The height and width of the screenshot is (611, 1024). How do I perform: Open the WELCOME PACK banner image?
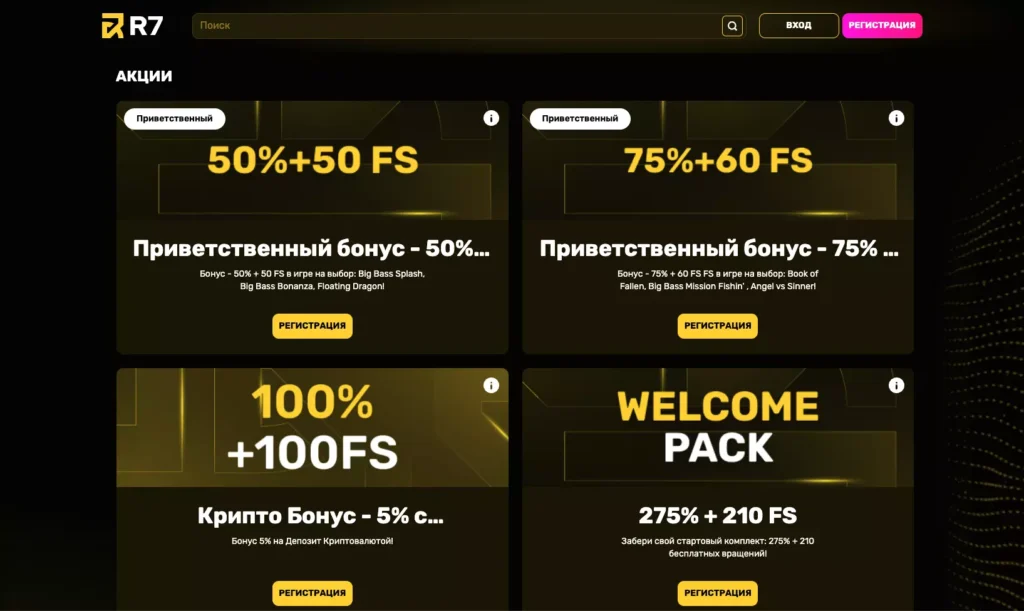click(718, 428)
